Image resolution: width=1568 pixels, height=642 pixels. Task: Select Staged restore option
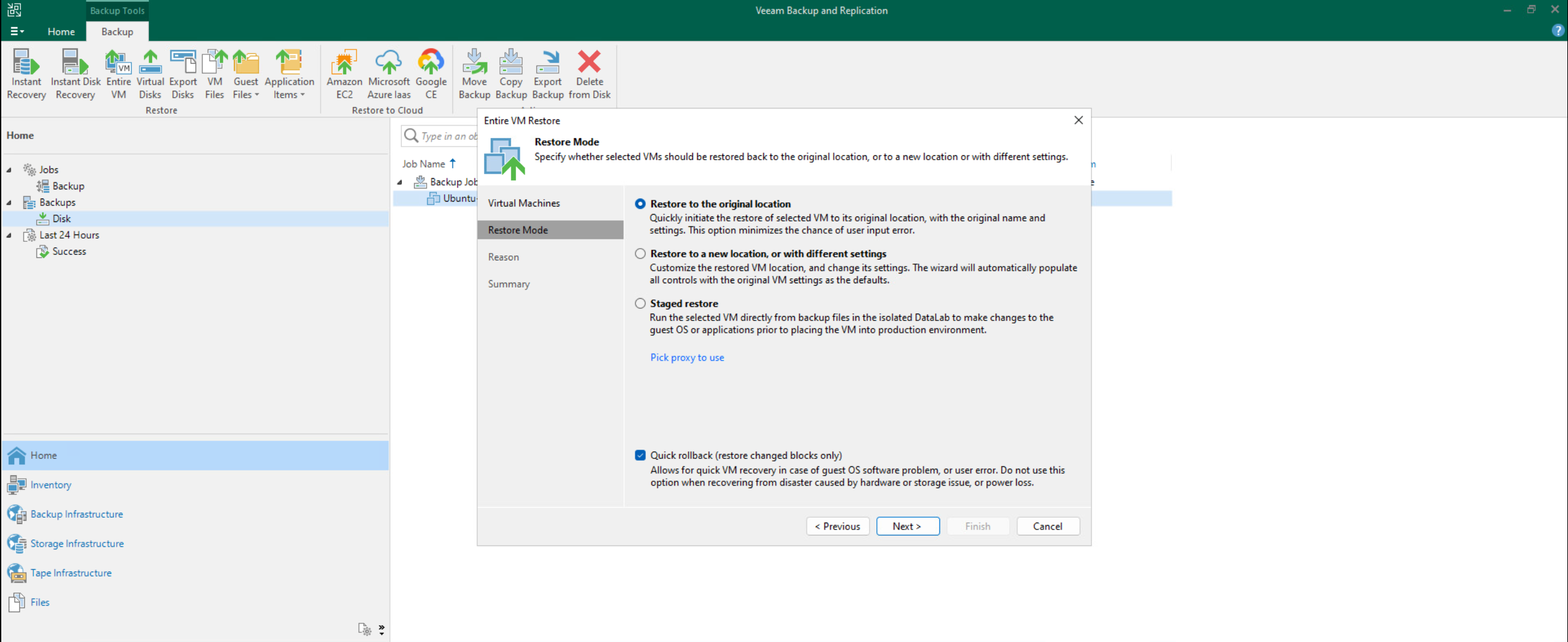pyautogui.click(x=640, y=304)
